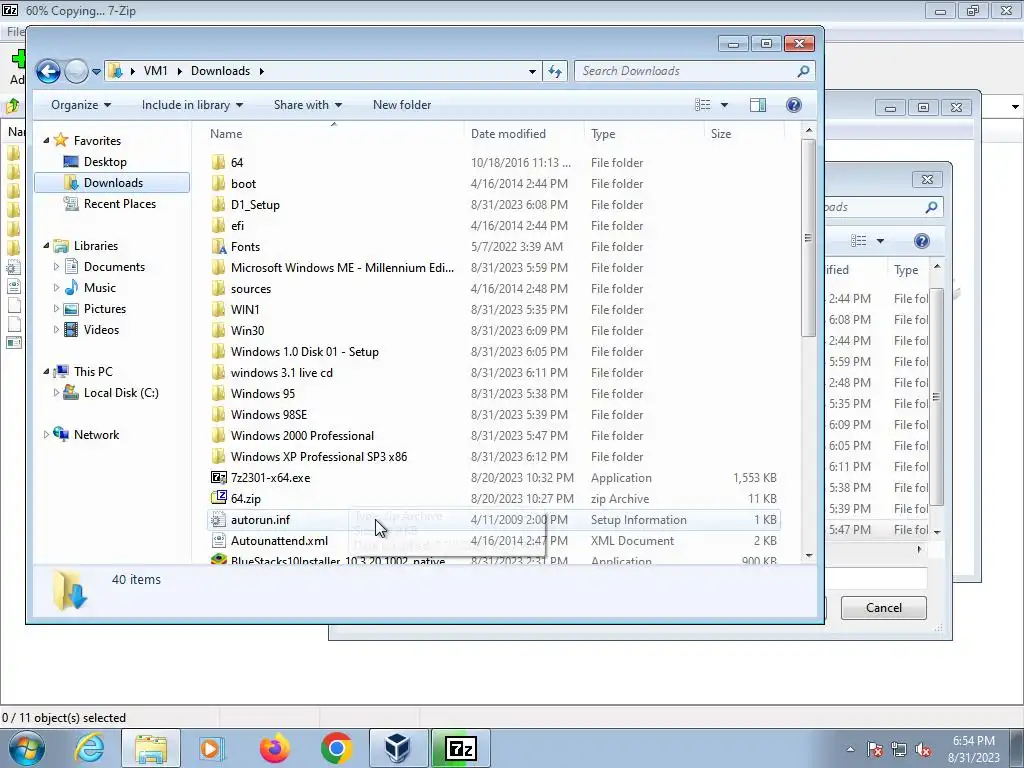Click the refresh button beside address bar
The image size is (1024, 768).
point(555,71)
